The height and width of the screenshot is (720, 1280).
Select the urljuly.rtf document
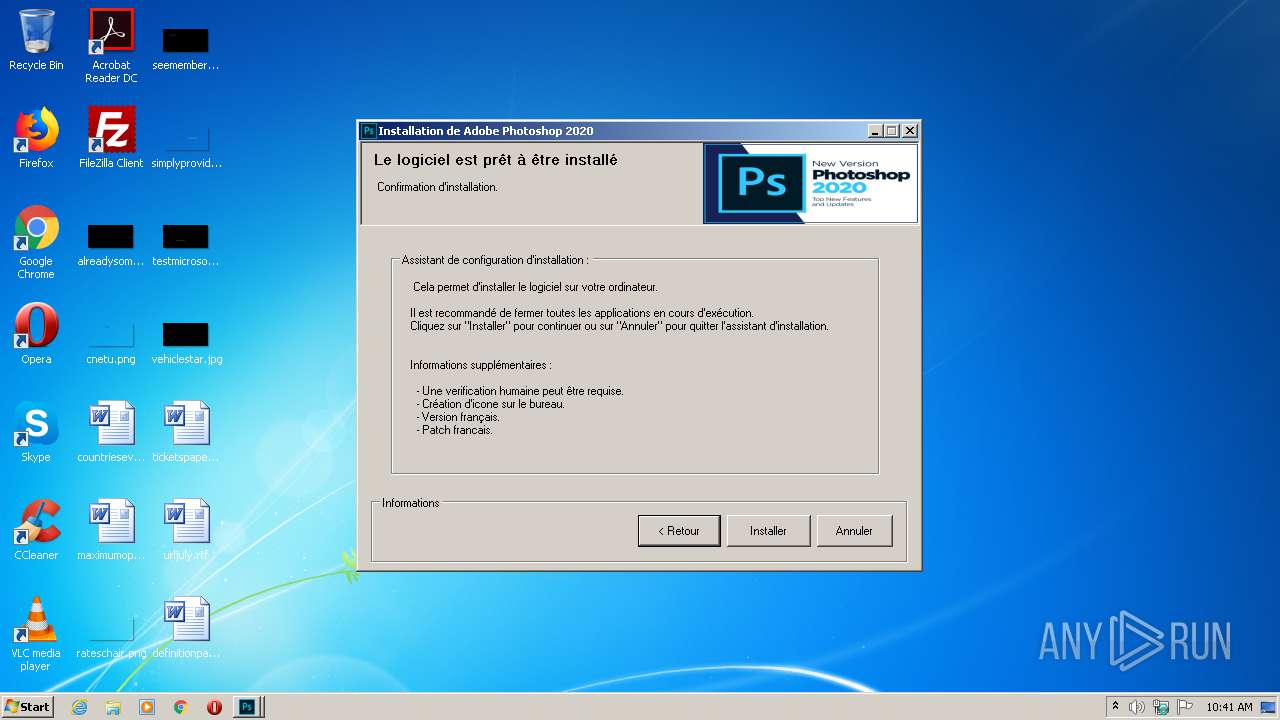pyautogui.click(x=186, y=530)
